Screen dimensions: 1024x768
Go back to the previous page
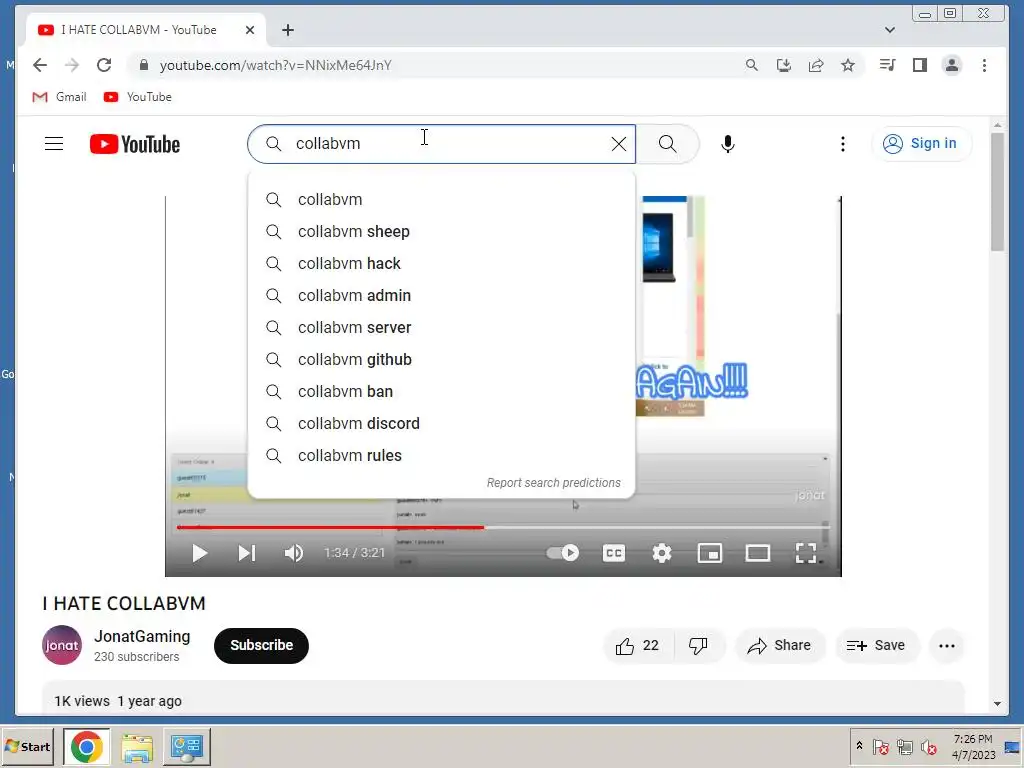[40, 65]
